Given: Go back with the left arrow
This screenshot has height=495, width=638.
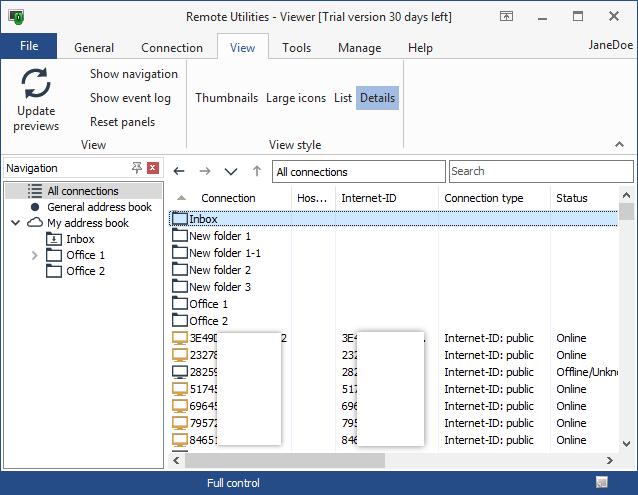Looking at the screenshot, I should coord(179,171).
